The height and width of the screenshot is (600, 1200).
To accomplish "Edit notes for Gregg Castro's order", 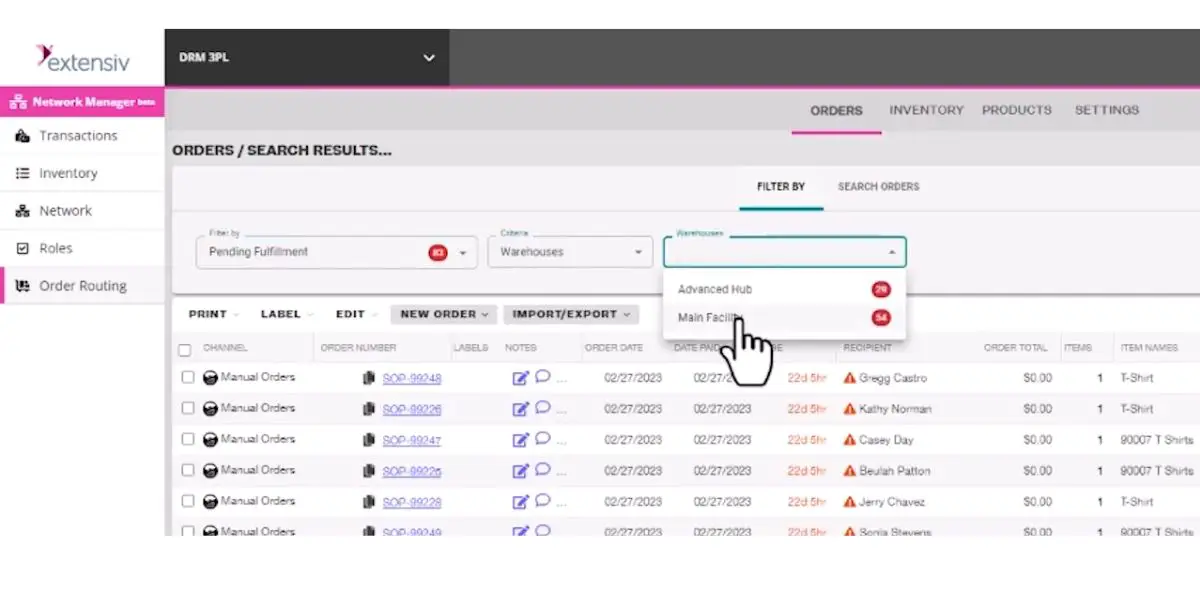I will 520,378.
